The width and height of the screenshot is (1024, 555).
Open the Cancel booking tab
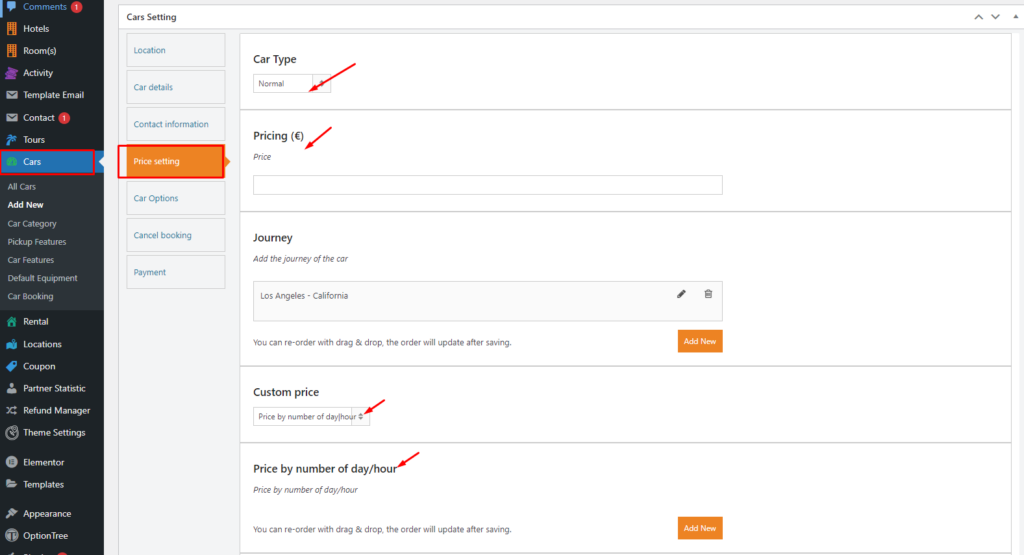coord(176,235)
